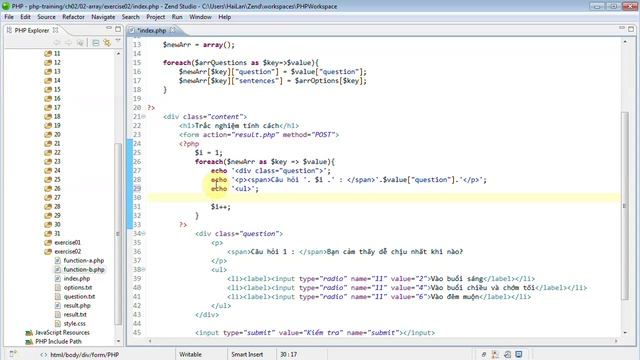Minimize the editor area
640x360 pixels.
622,28
